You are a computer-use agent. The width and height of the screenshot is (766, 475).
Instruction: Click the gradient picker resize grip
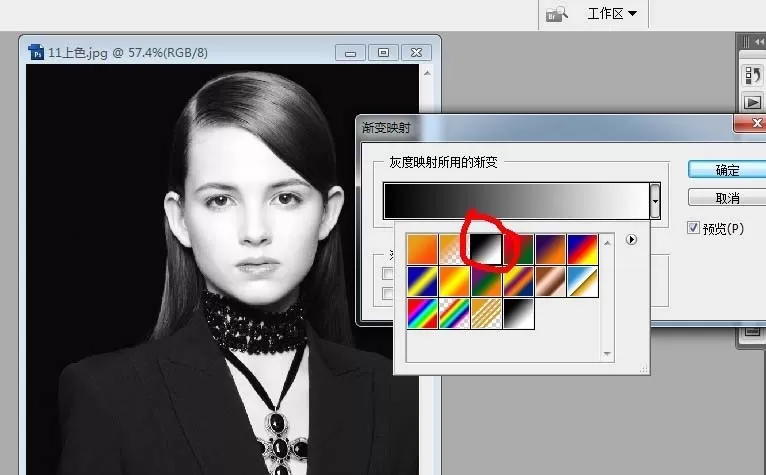(x=644, y=369)
